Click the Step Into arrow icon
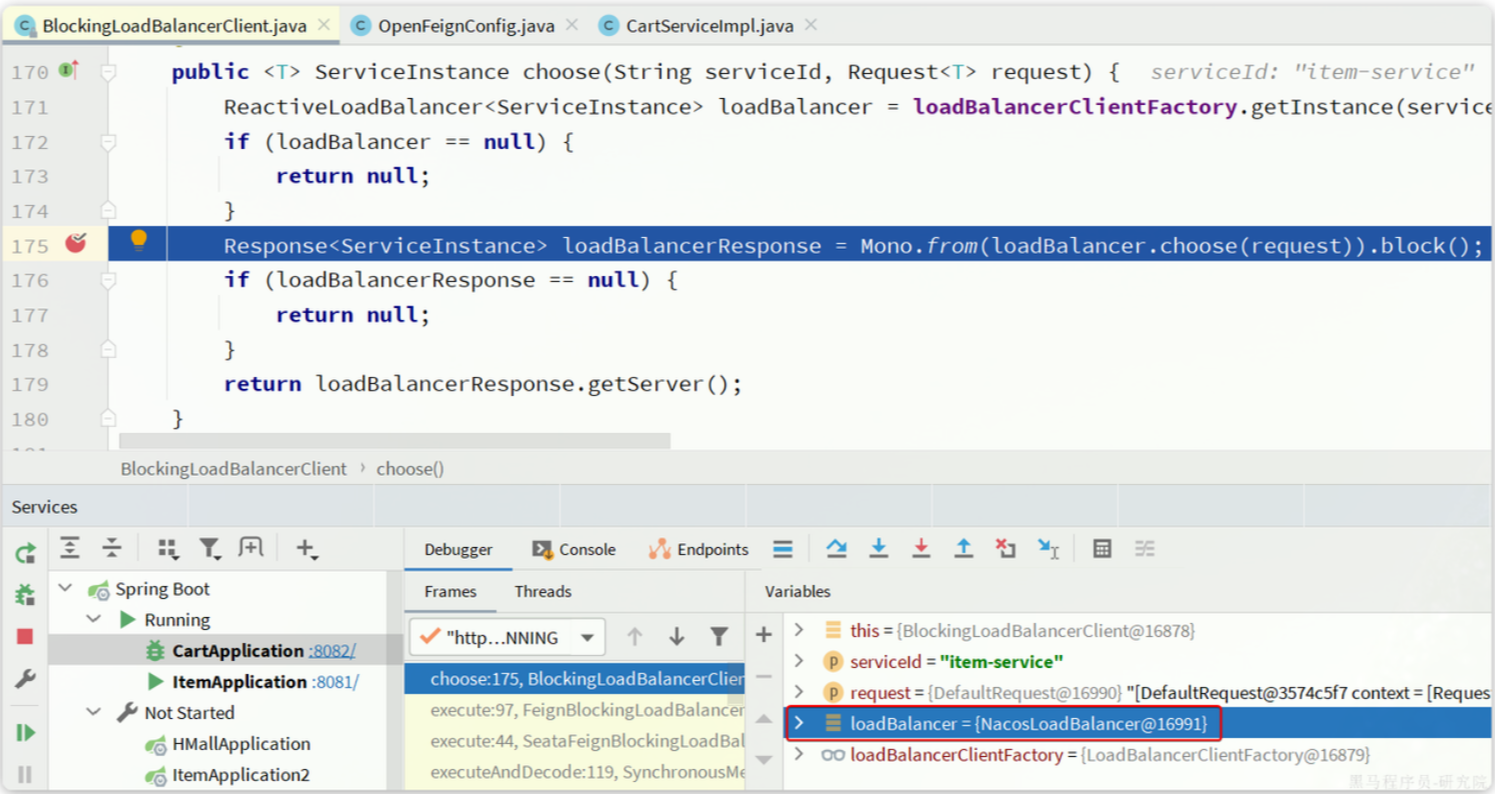 [x=878, y=548]
